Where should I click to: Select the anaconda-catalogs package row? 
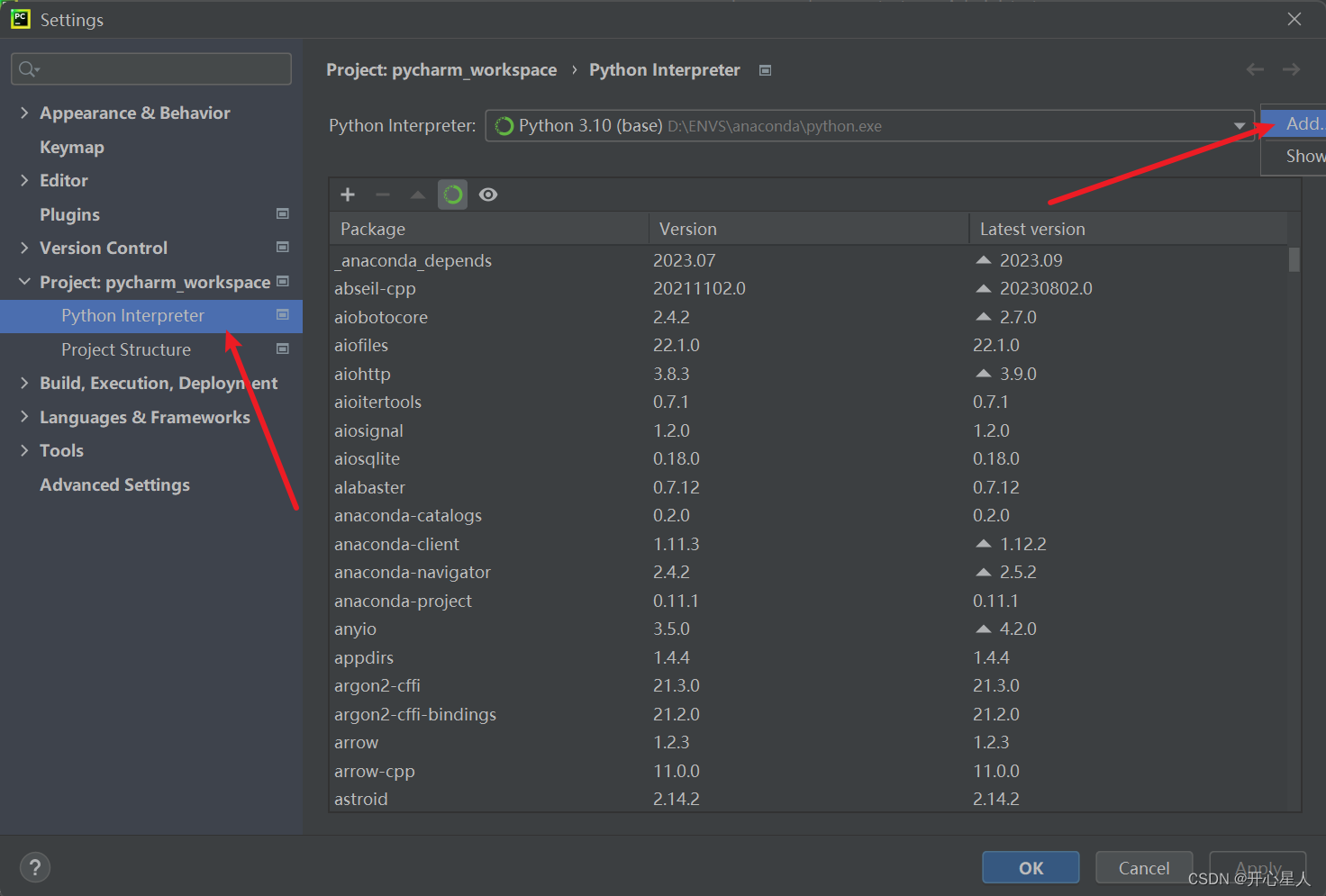point(809,515)
